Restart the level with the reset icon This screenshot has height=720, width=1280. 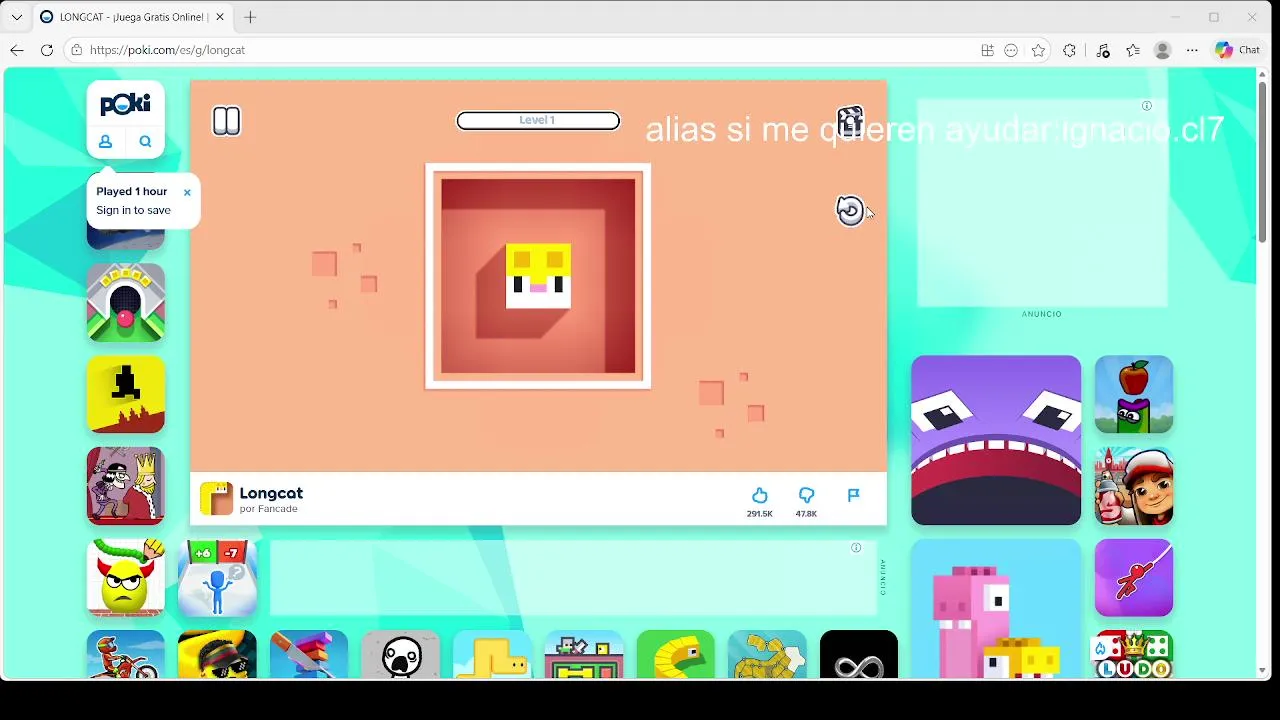850,210
